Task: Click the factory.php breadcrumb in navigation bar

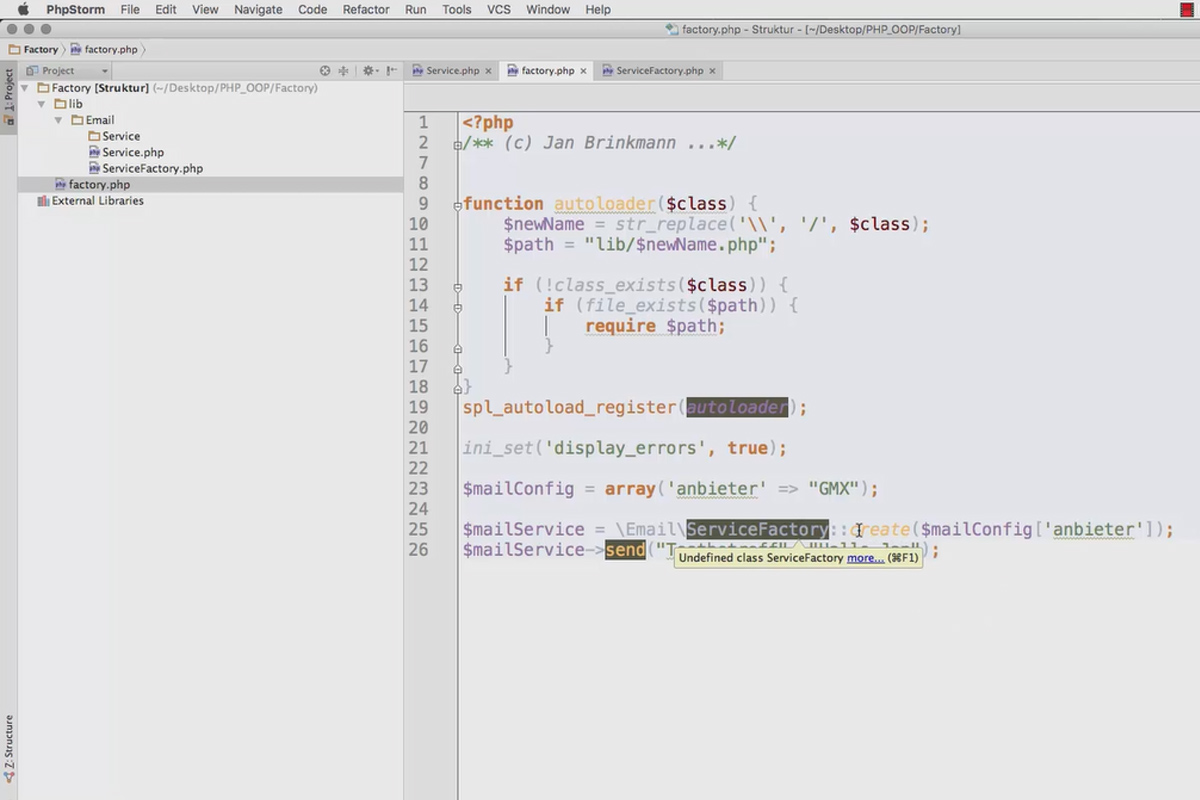Action: (x=103, y=49)
